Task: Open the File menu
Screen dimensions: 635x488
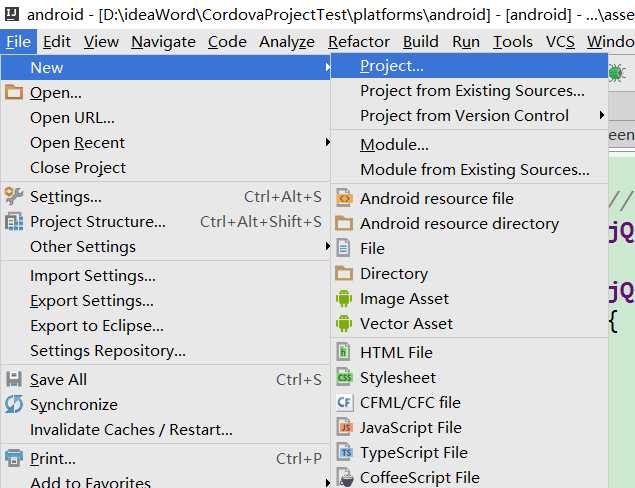Action: pyautogui.click(x=19, y=42)
